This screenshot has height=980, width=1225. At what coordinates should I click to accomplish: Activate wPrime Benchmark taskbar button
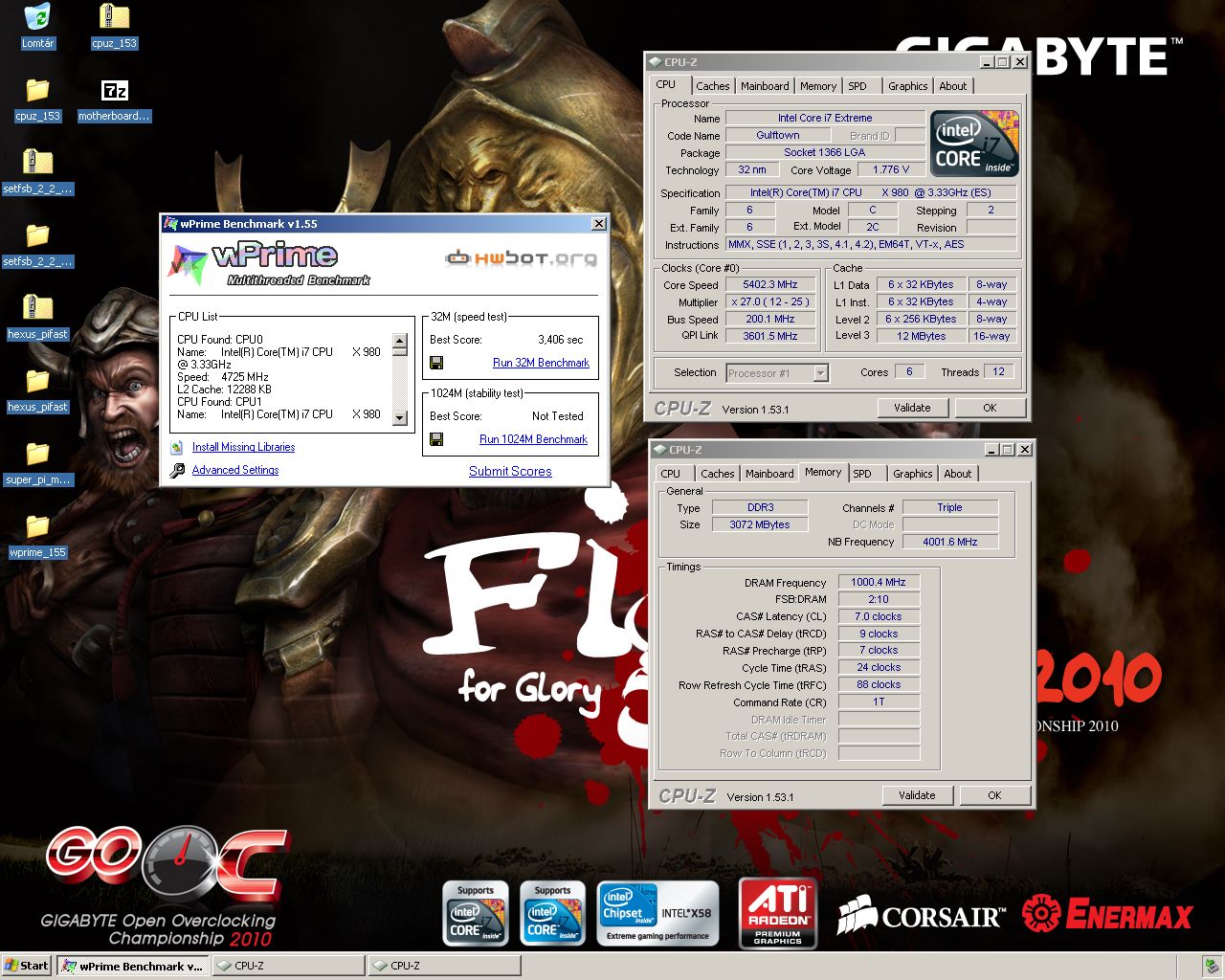(x=132, y=966)
